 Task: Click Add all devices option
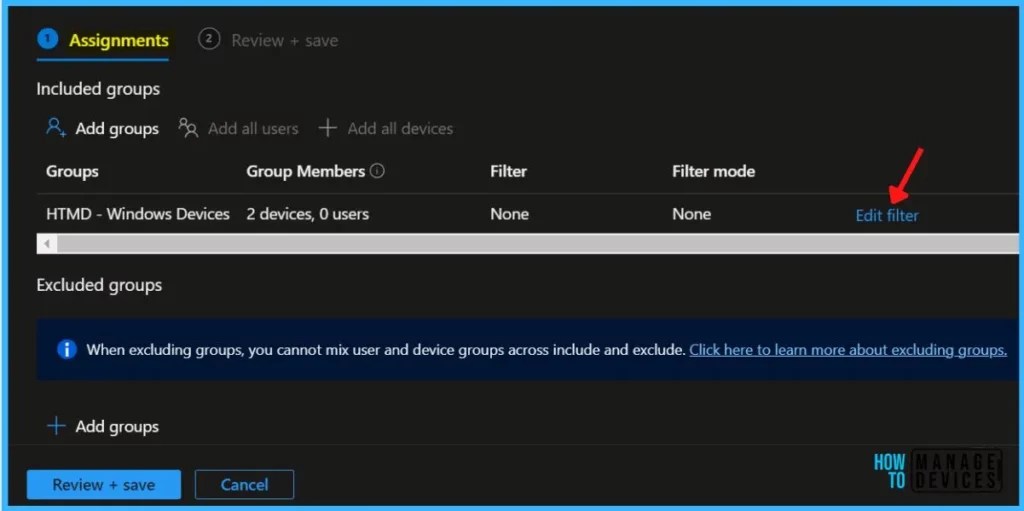click(385, 129)
